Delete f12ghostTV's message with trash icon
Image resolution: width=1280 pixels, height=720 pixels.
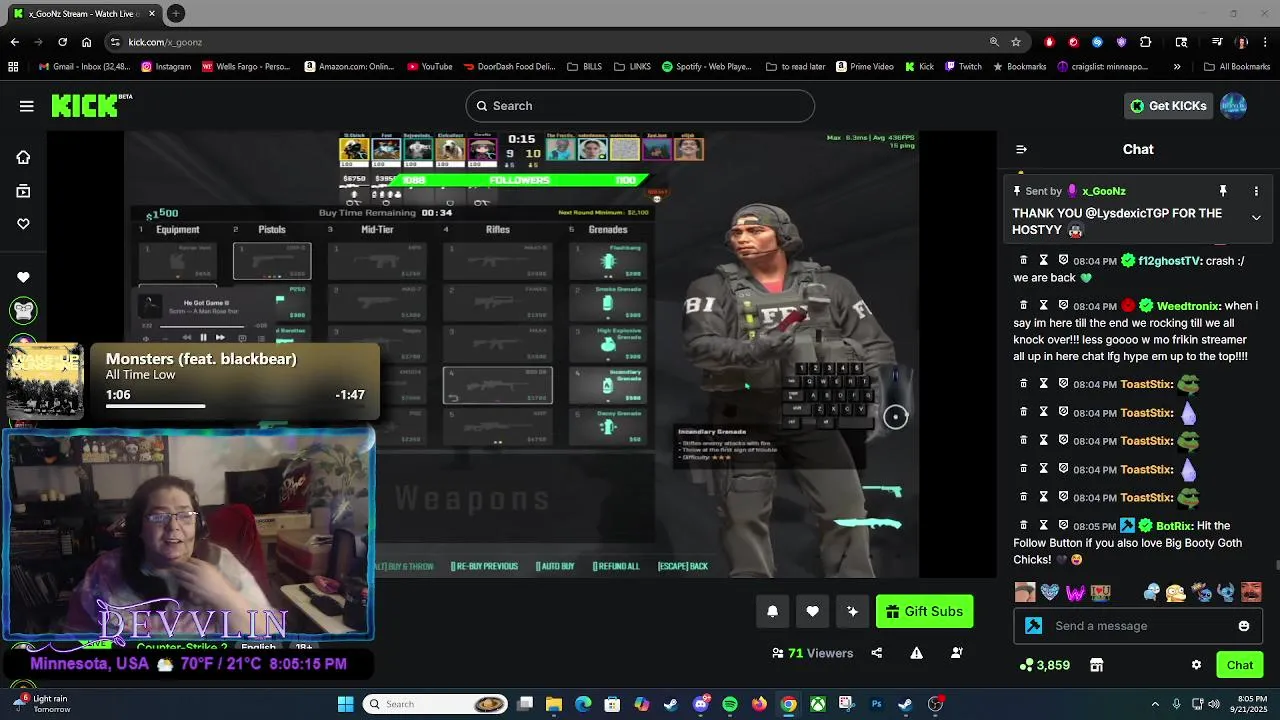click(x=1023, y=260)
